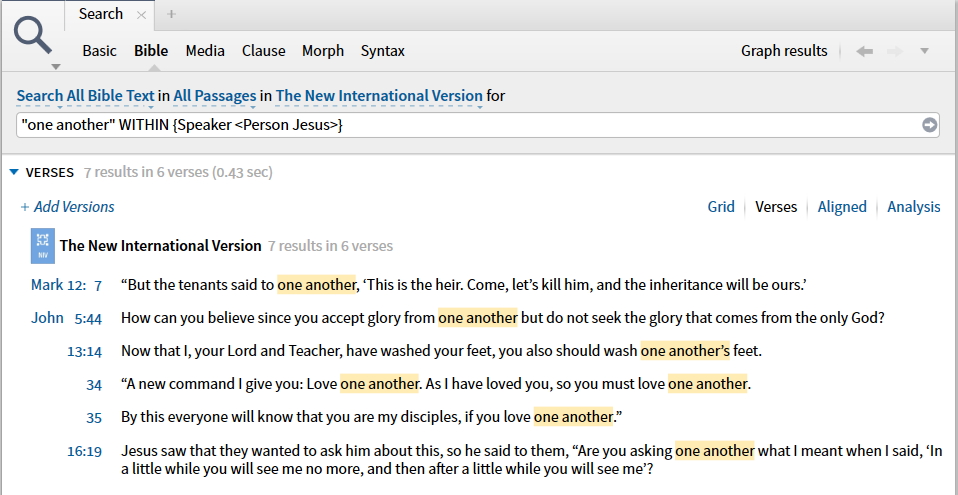Click the NIV resource cover icon
The height and width of the screenshot is (495, 958).
pyautogui.click(x=43, y=246)
